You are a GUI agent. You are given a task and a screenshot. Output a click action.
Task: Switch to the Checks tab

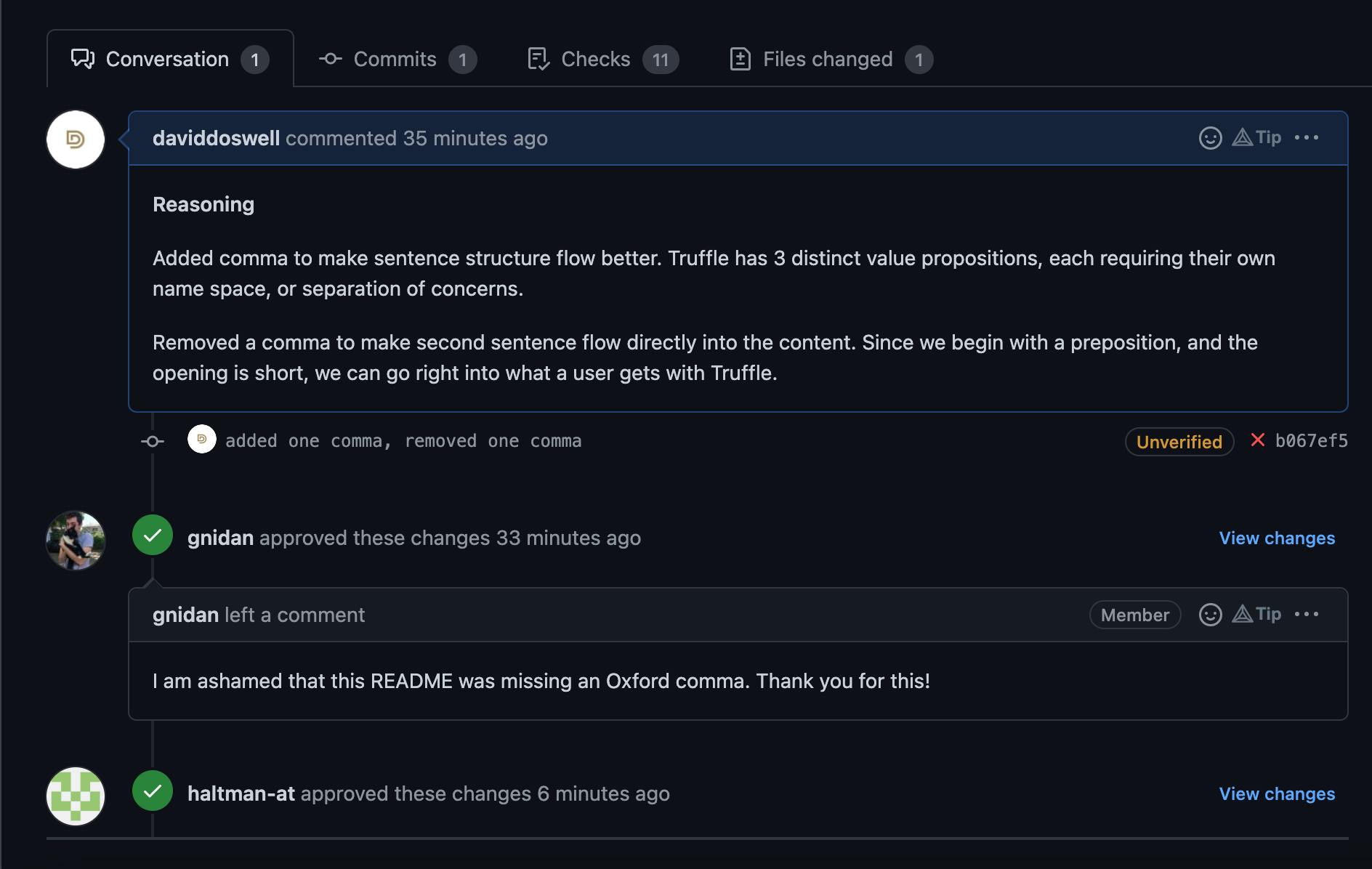tap(602, 60)
